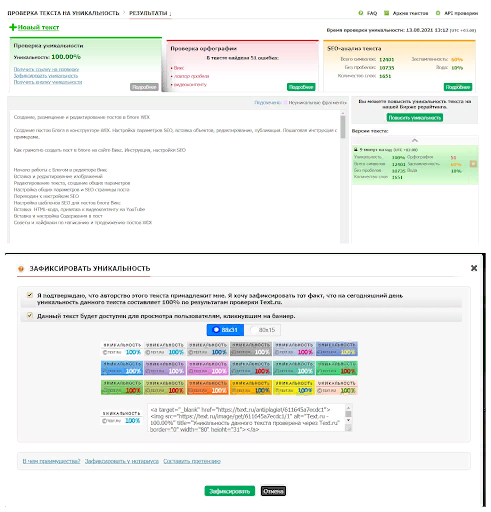Click inside the HTML banner code field

coord(246,418)
